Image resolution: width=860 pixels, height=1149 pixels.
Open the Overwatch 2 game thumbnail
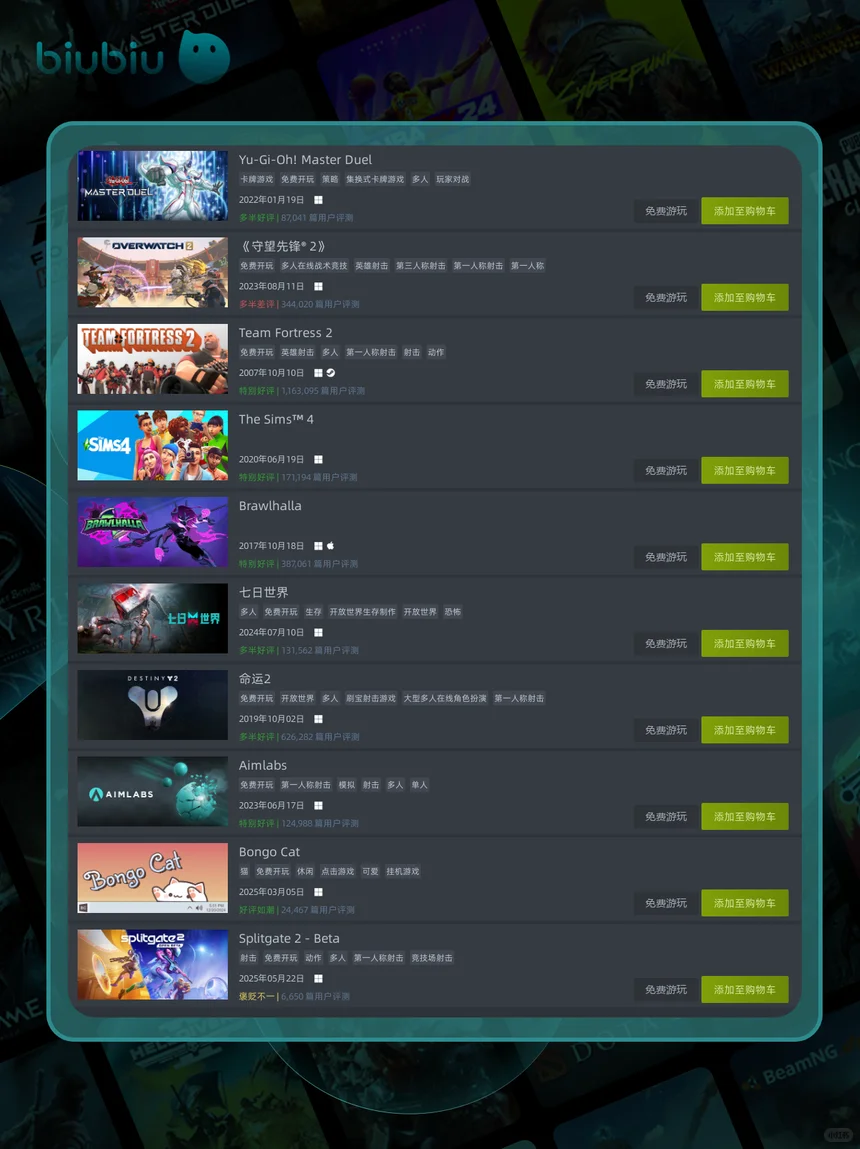(x=152, y=273)
